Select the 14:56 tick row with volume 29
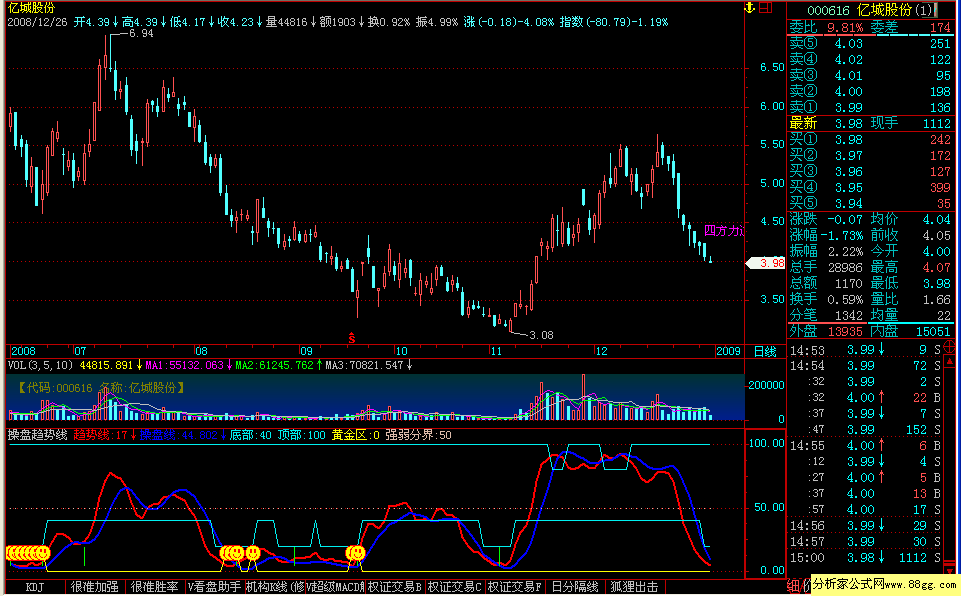The height and width of the screenshot is (596, 961). click(865, 525)
